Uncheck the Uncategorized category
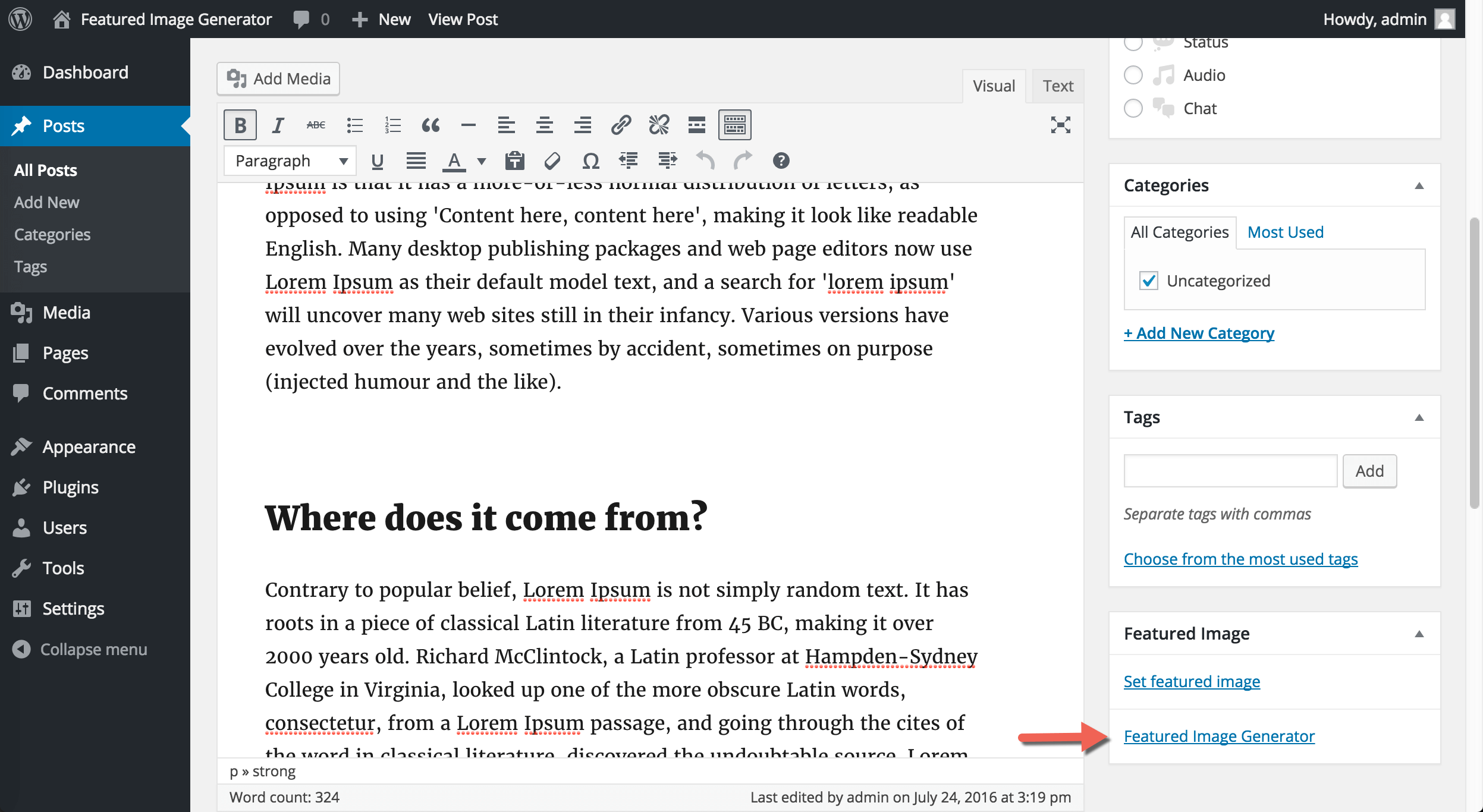Image resolution: width=1483 pixels, height=812 pixels. tap(1149, 281)
